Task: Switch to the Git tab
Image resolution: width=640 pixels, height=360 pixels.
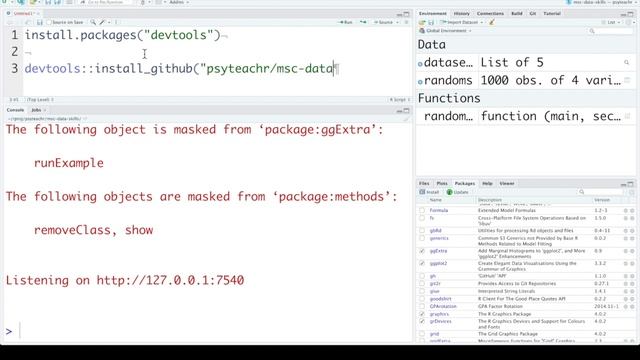Action: (x=533, y=14)
